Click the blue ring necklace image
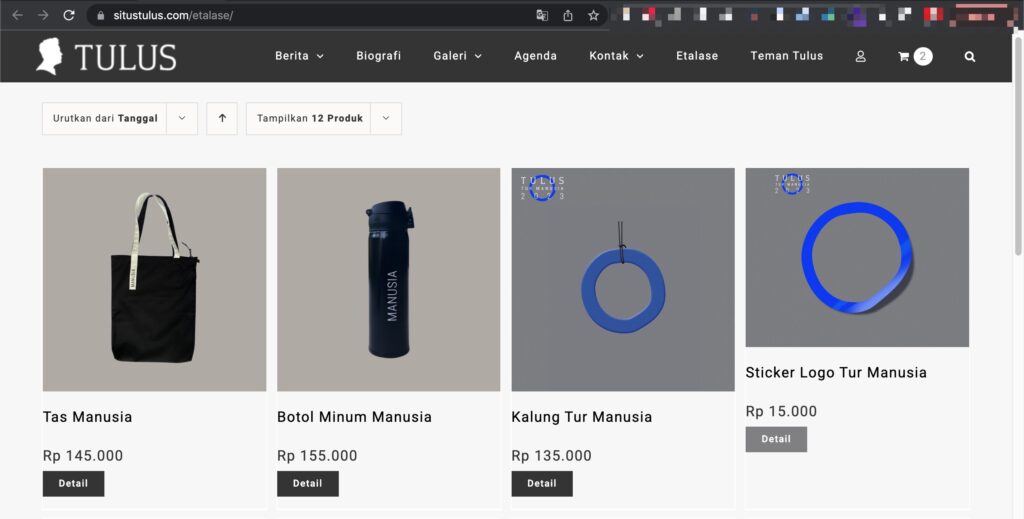 coord(623,279)
